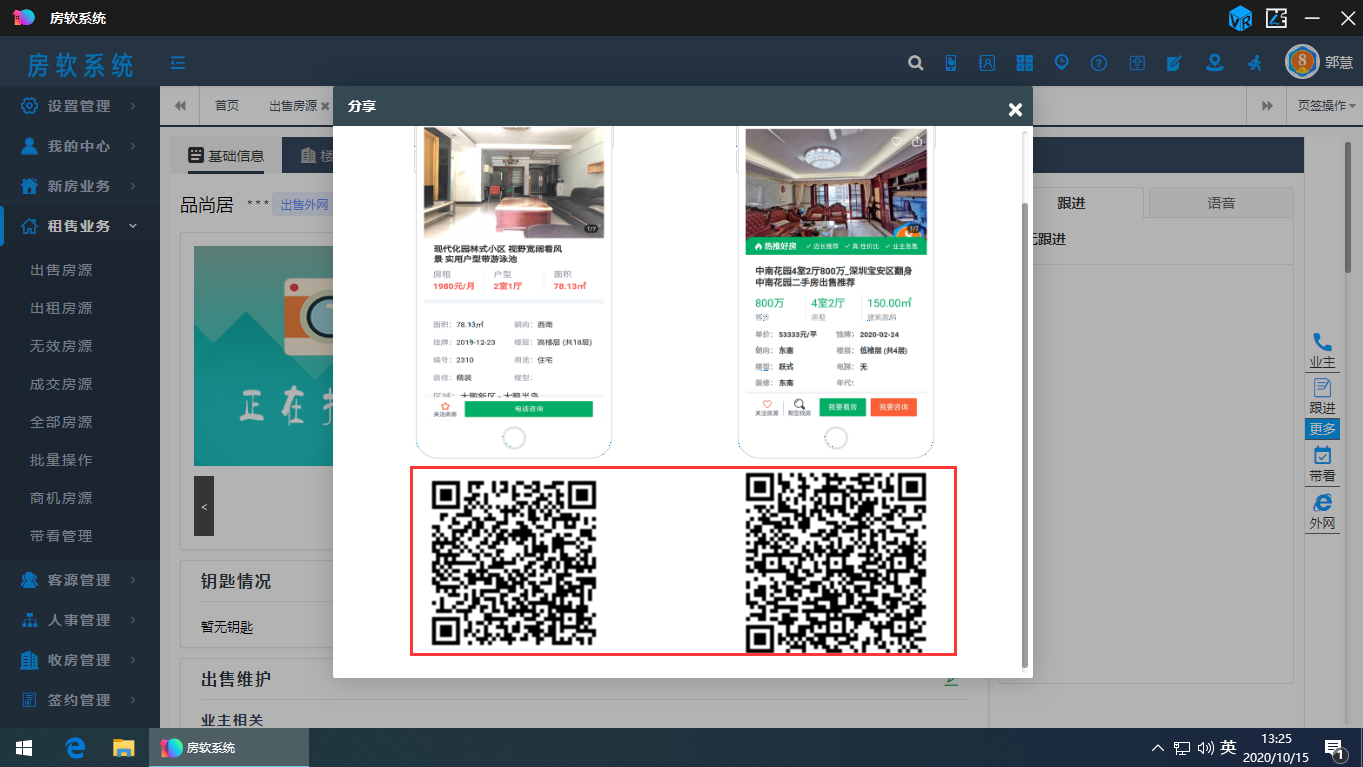Open 无效房源 in the sidebar
The image size is (1363, 767).
tap(61, 346)
